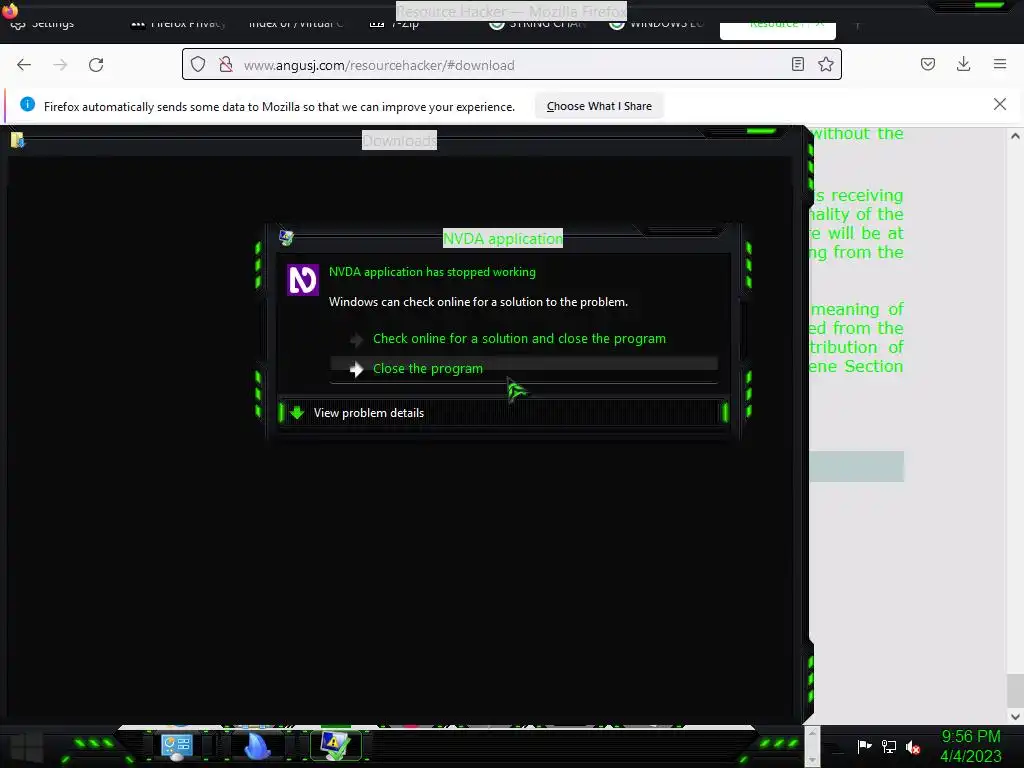Open the blue flame taskbar application icon
1024x768 pixels.
(257, 746)
